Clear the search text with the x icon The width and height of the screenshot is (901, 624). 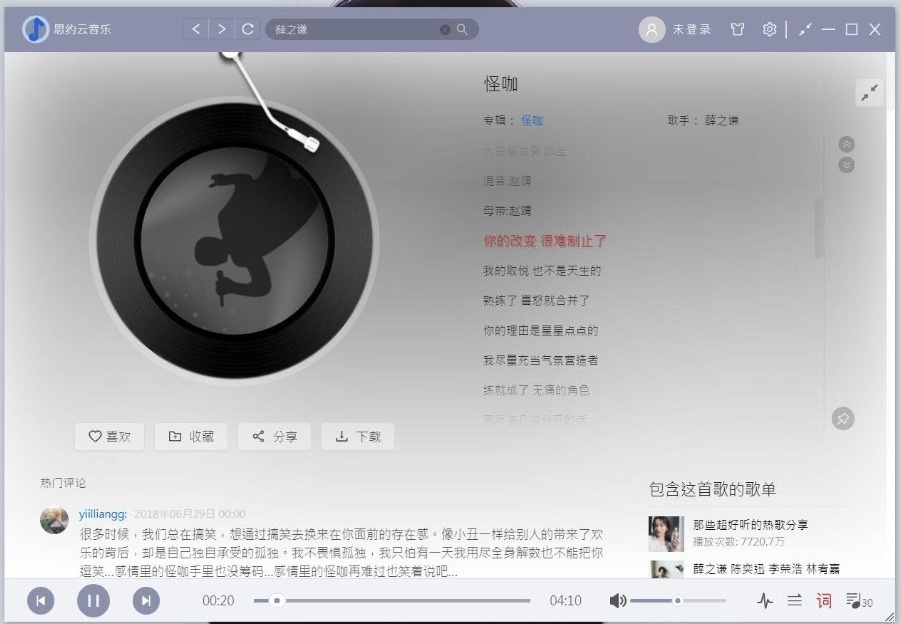(x=445, y=29)
